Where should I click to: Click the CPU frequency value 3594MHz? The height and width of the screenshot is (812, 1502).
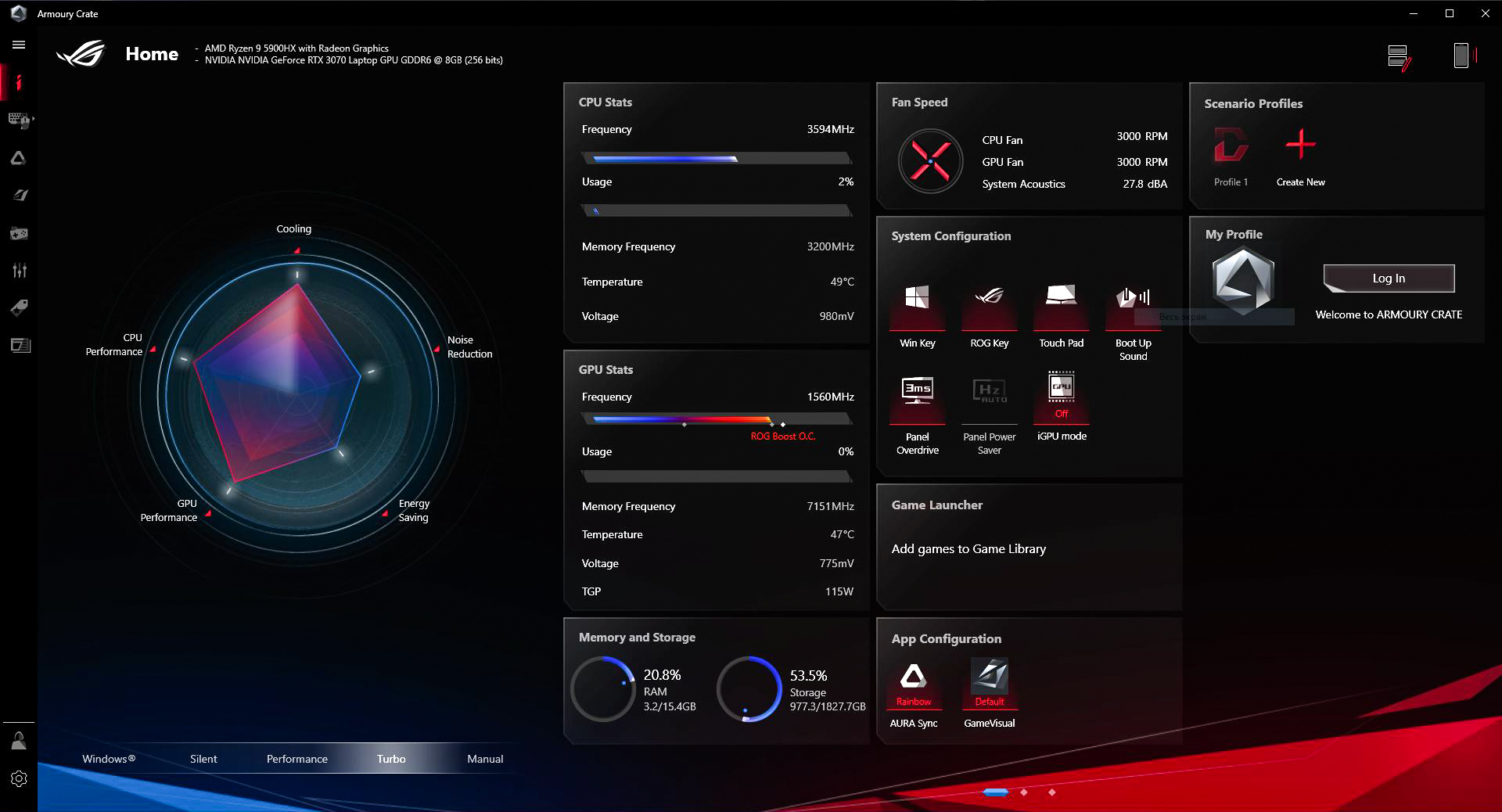(x=830, y=129)
